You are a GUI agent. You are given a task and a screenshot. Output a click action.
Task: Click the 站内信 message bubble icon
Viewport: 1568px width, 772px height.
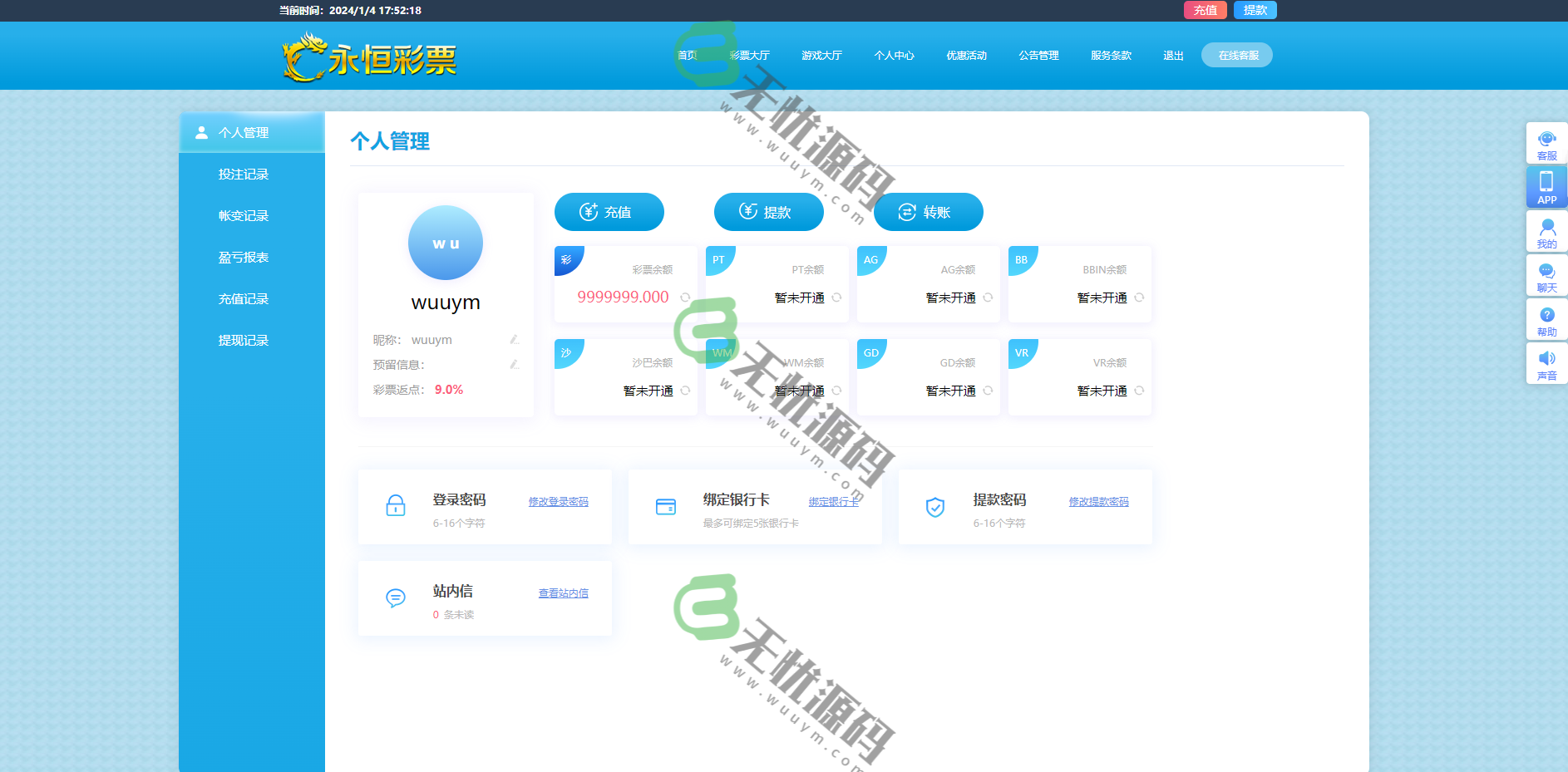[x=396, y=597]
